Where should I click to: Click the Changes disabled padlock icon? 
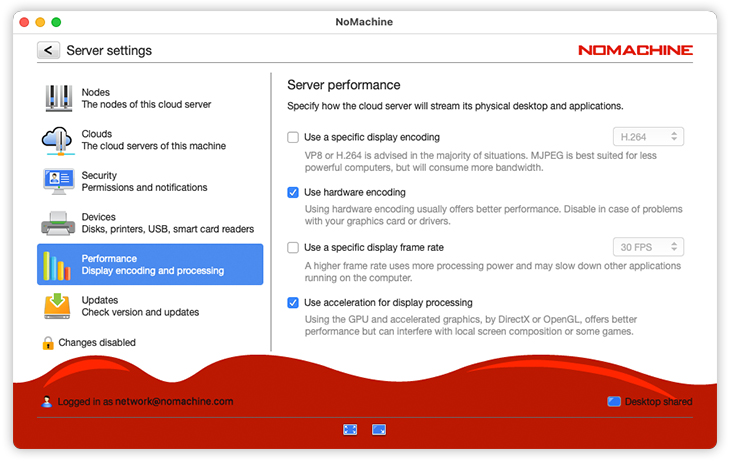coord(47,343)
